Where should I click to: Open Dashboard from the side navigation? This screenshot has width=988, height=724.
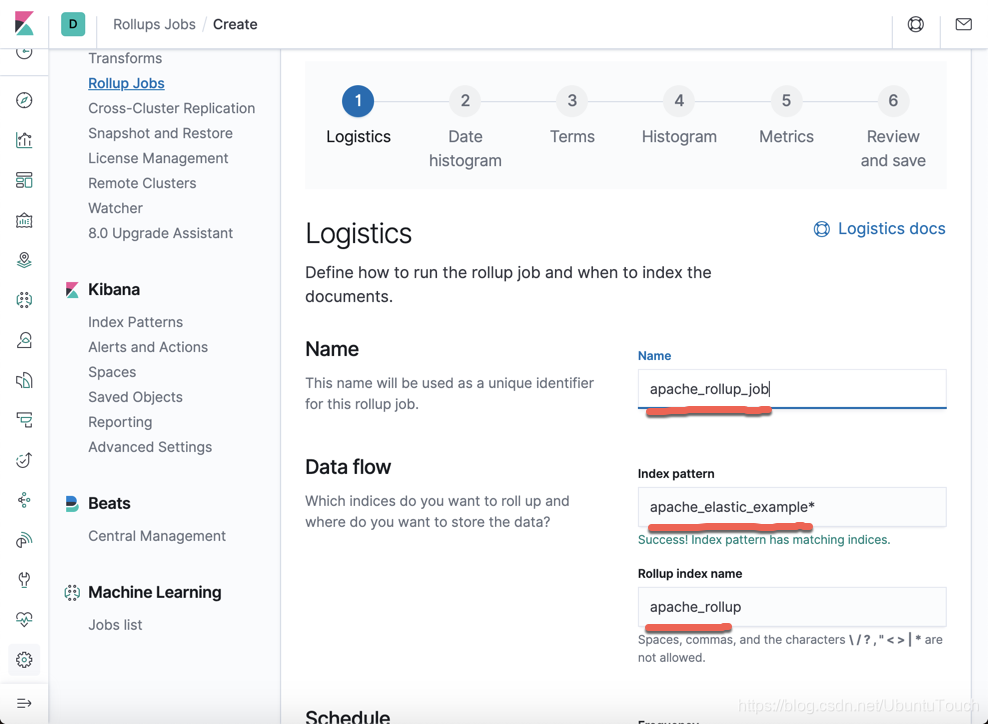pyautogui.click(x=24, y=180)
